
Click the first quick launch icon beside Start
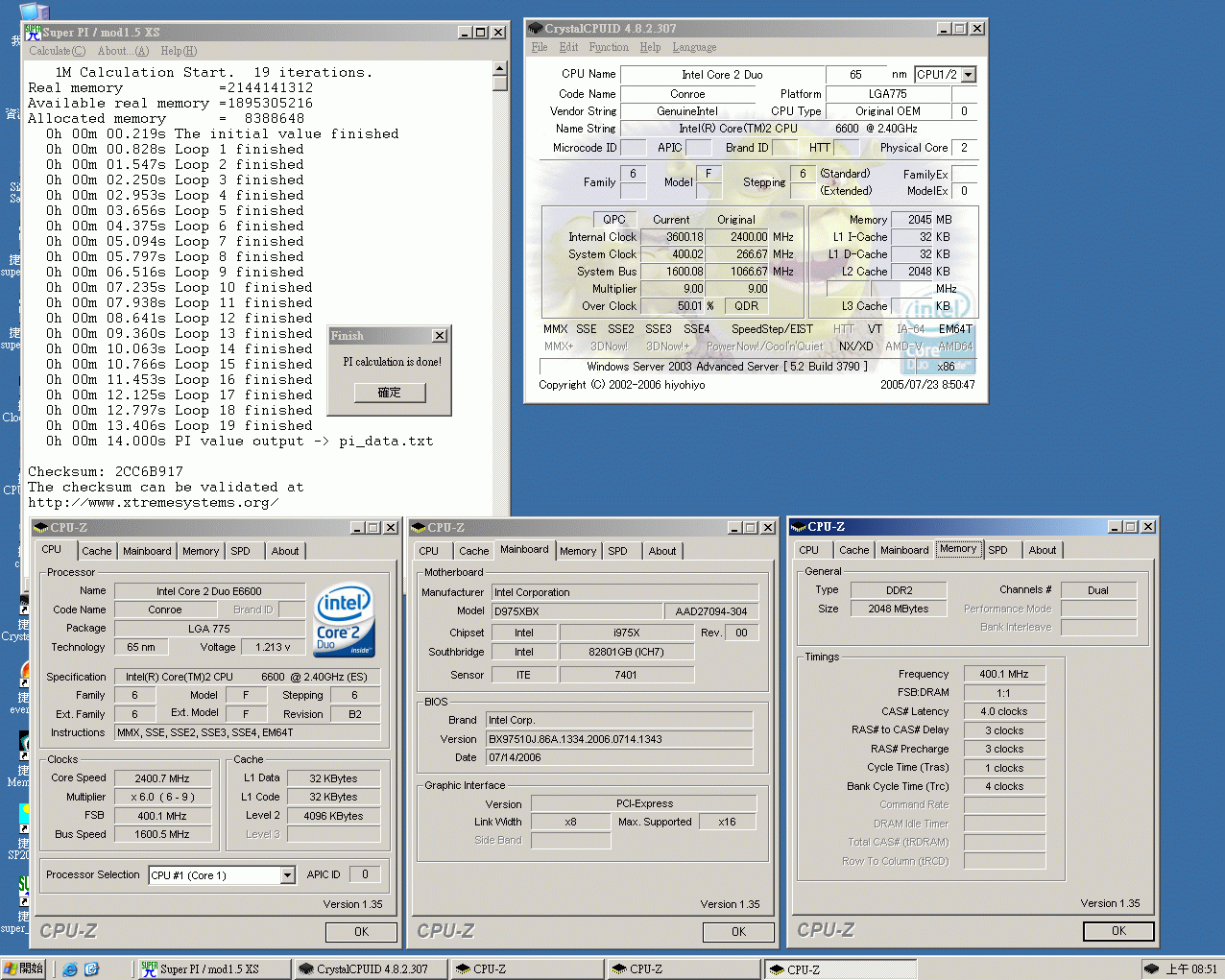click(x=70, y=969)
